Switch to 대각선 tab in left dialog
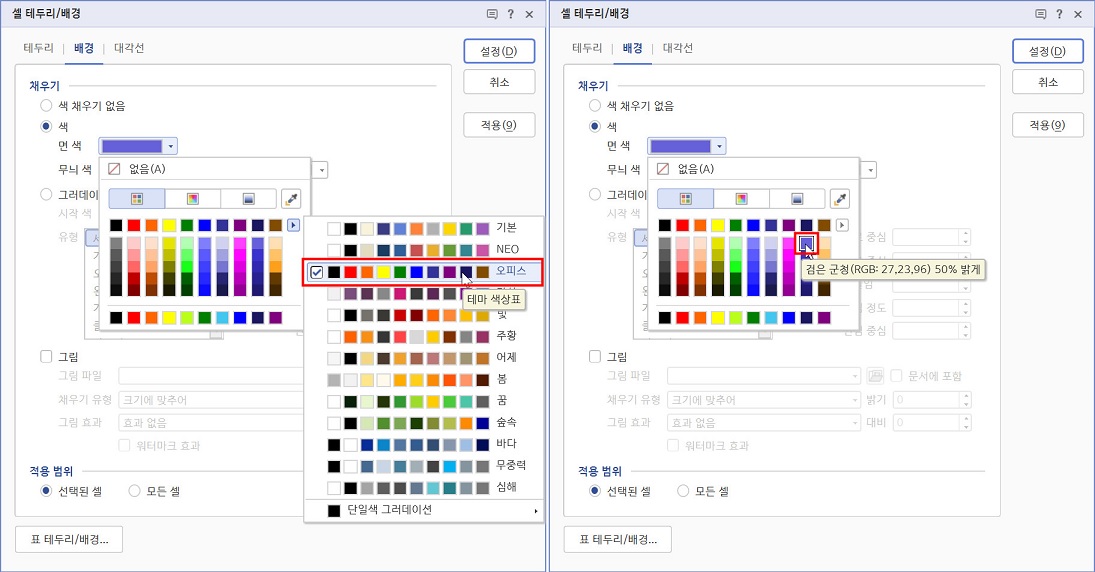 point(129,48)
